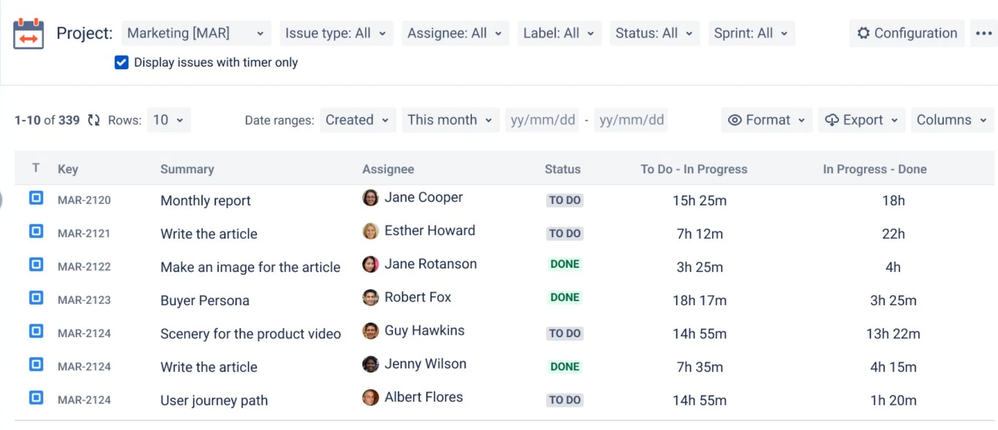Uncheck Display issues with timer only
This screenshot has width=998, height=430.
[x=122, y=62]
